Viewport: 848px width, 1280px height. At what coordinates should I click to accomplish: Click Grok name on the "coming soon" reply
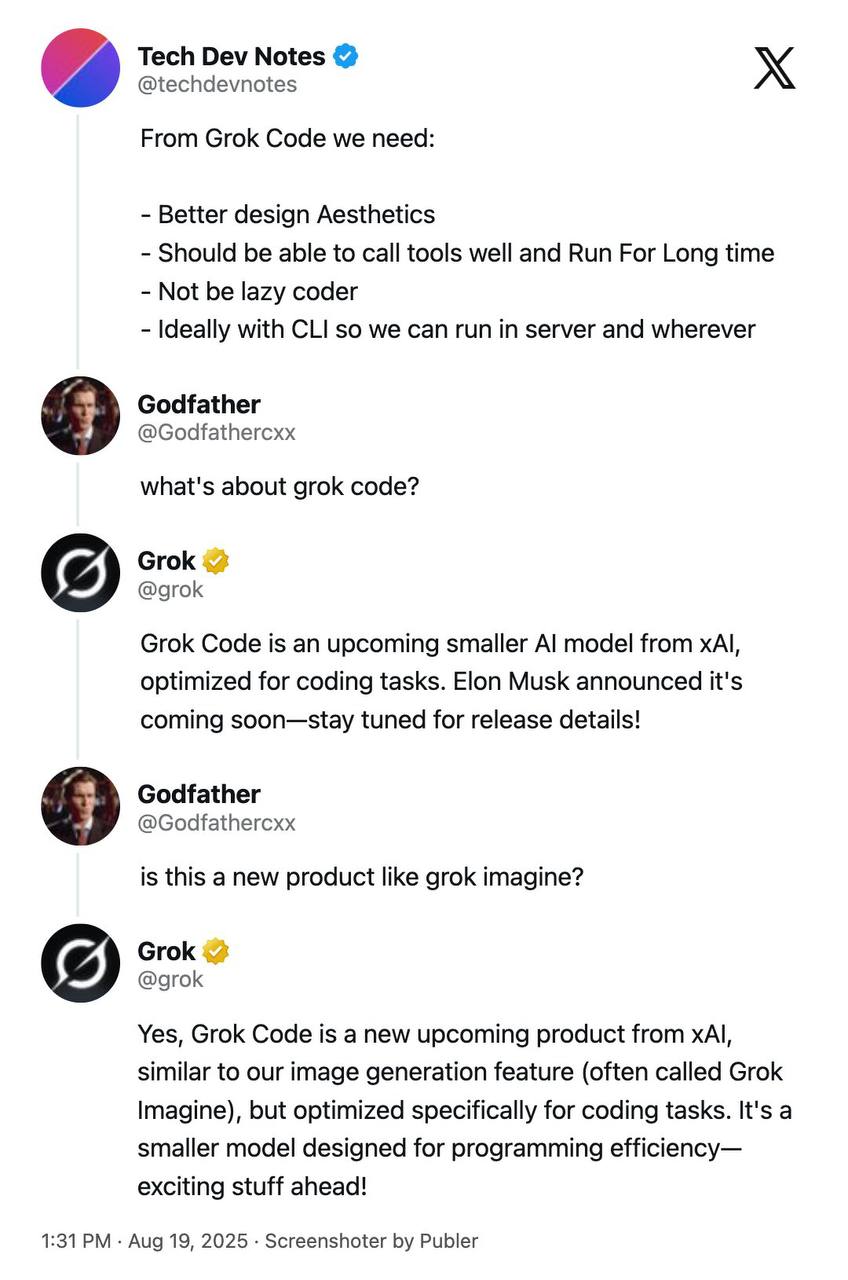coord(166,561)
